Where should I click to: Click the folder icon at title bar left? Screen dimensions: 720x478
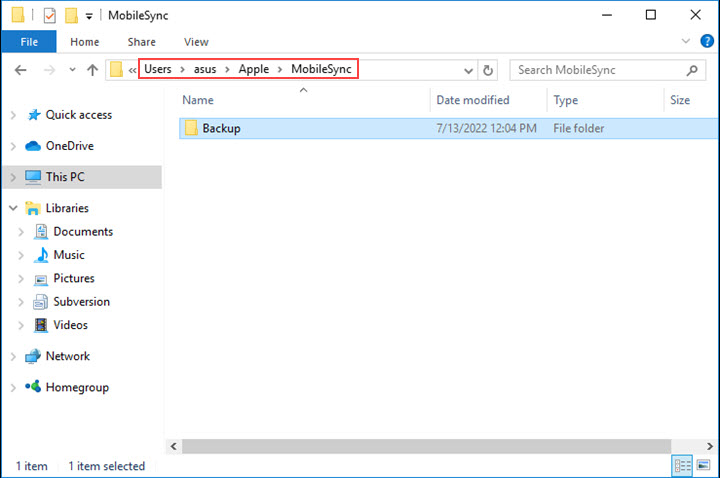(18, 15)
